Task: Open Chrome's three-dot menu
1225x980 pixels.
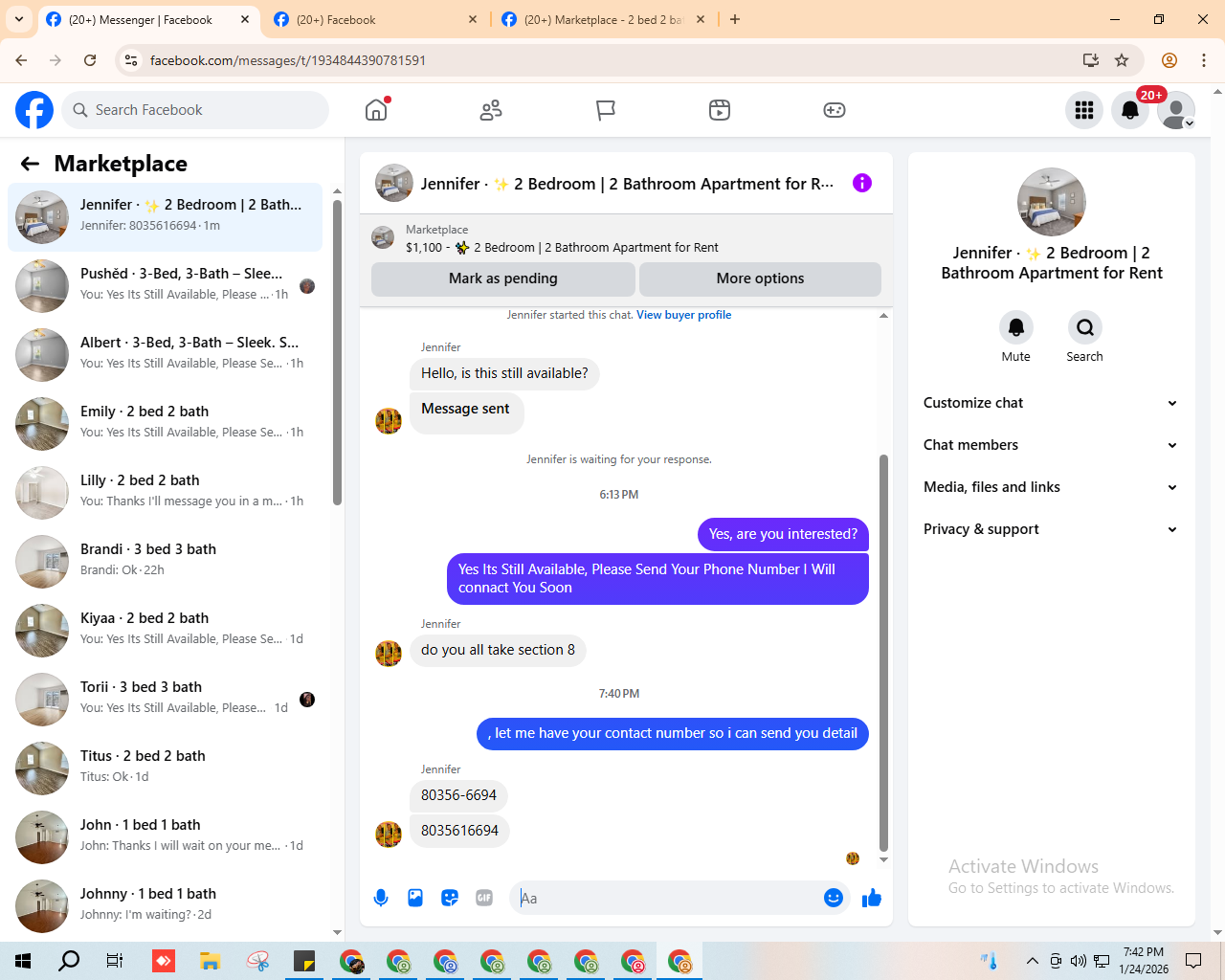Action: point(1204,60)
